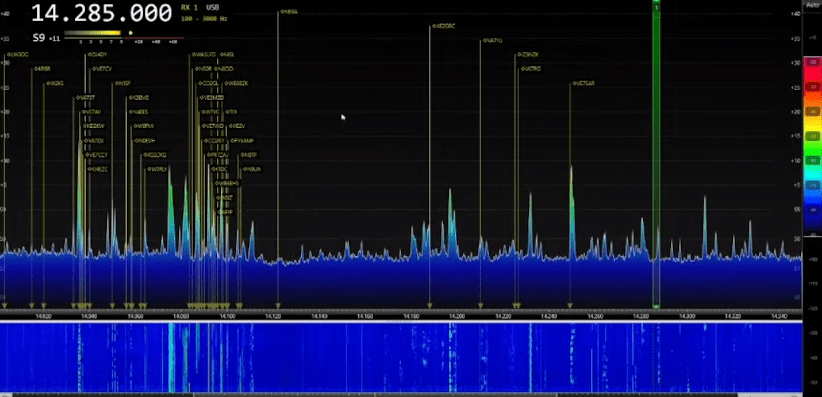
Task: Click the VE7CV spot label
Action: (102, 69)
